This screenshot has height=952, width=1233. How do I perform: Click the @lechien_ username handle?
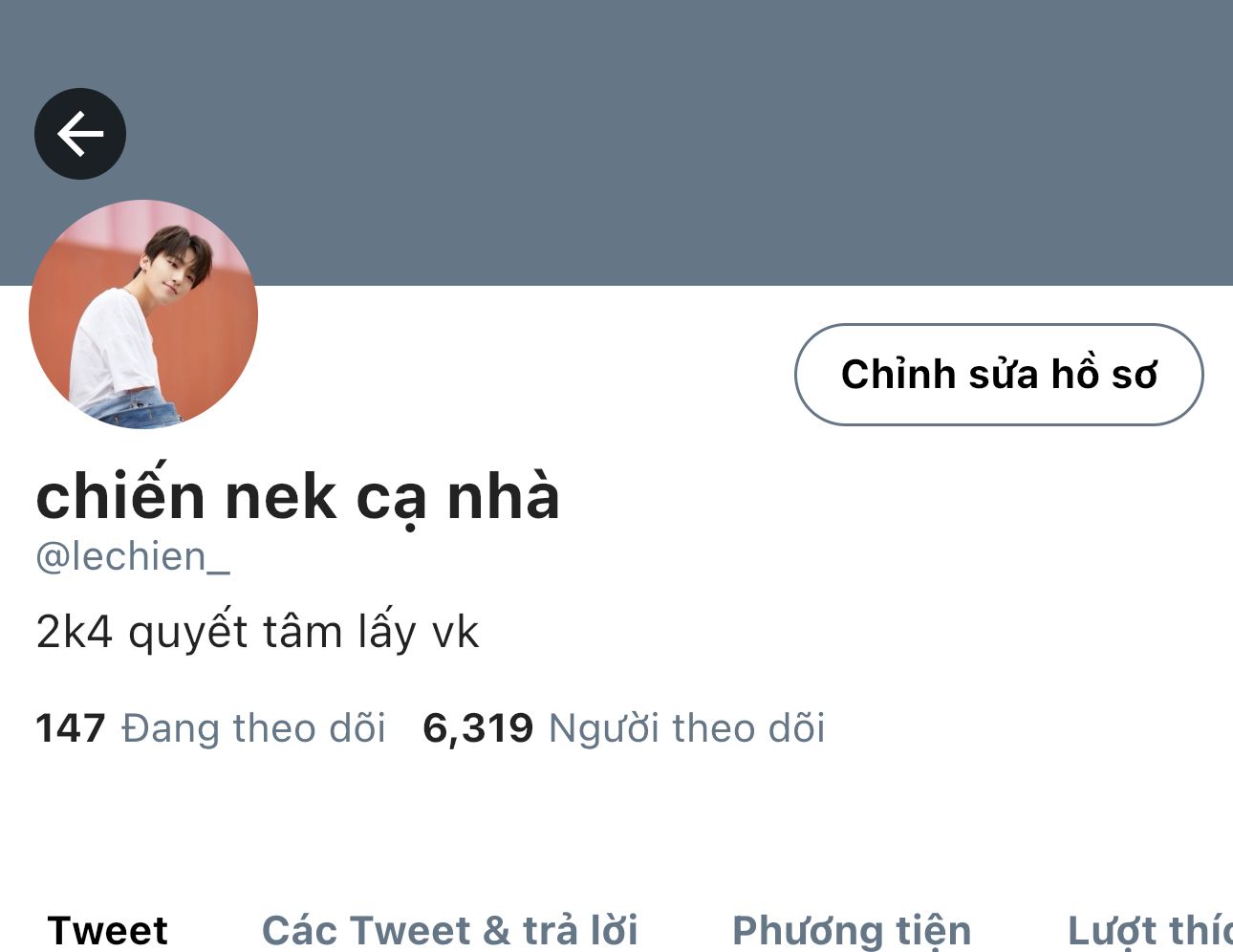click(133, 557)
